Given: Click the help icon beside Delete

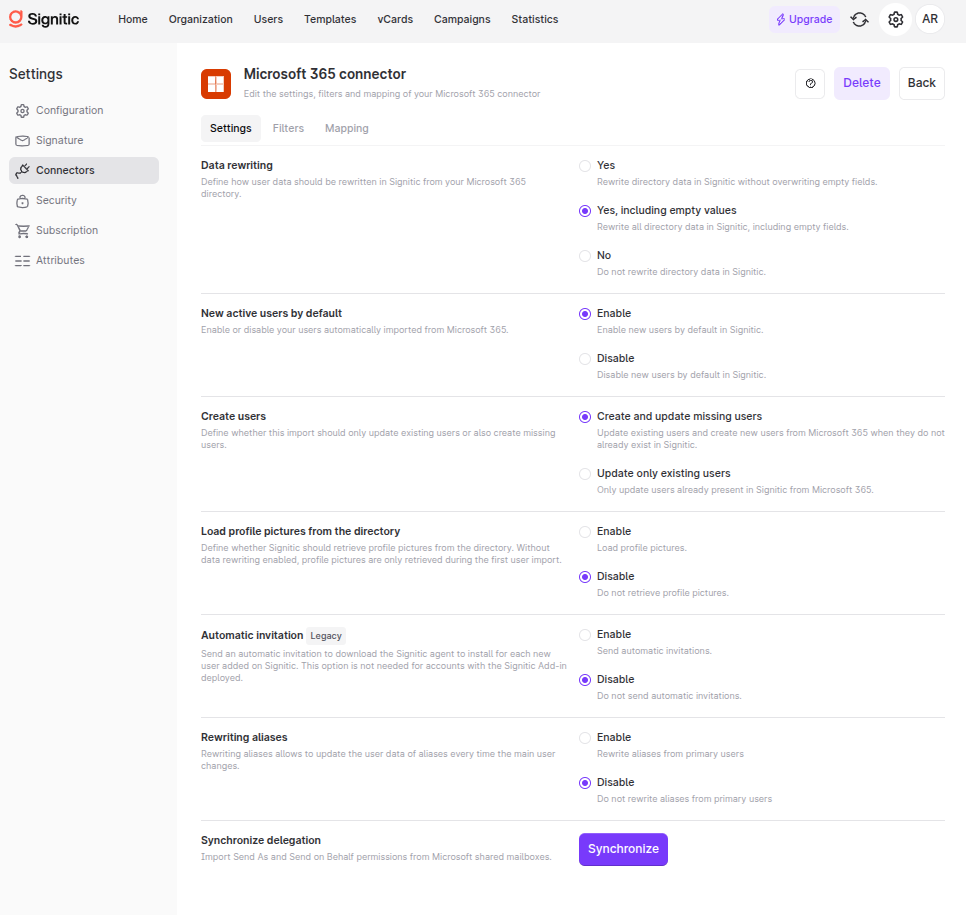Looking at the screenshot, I should pyautogui.click(x=810, y=83).
